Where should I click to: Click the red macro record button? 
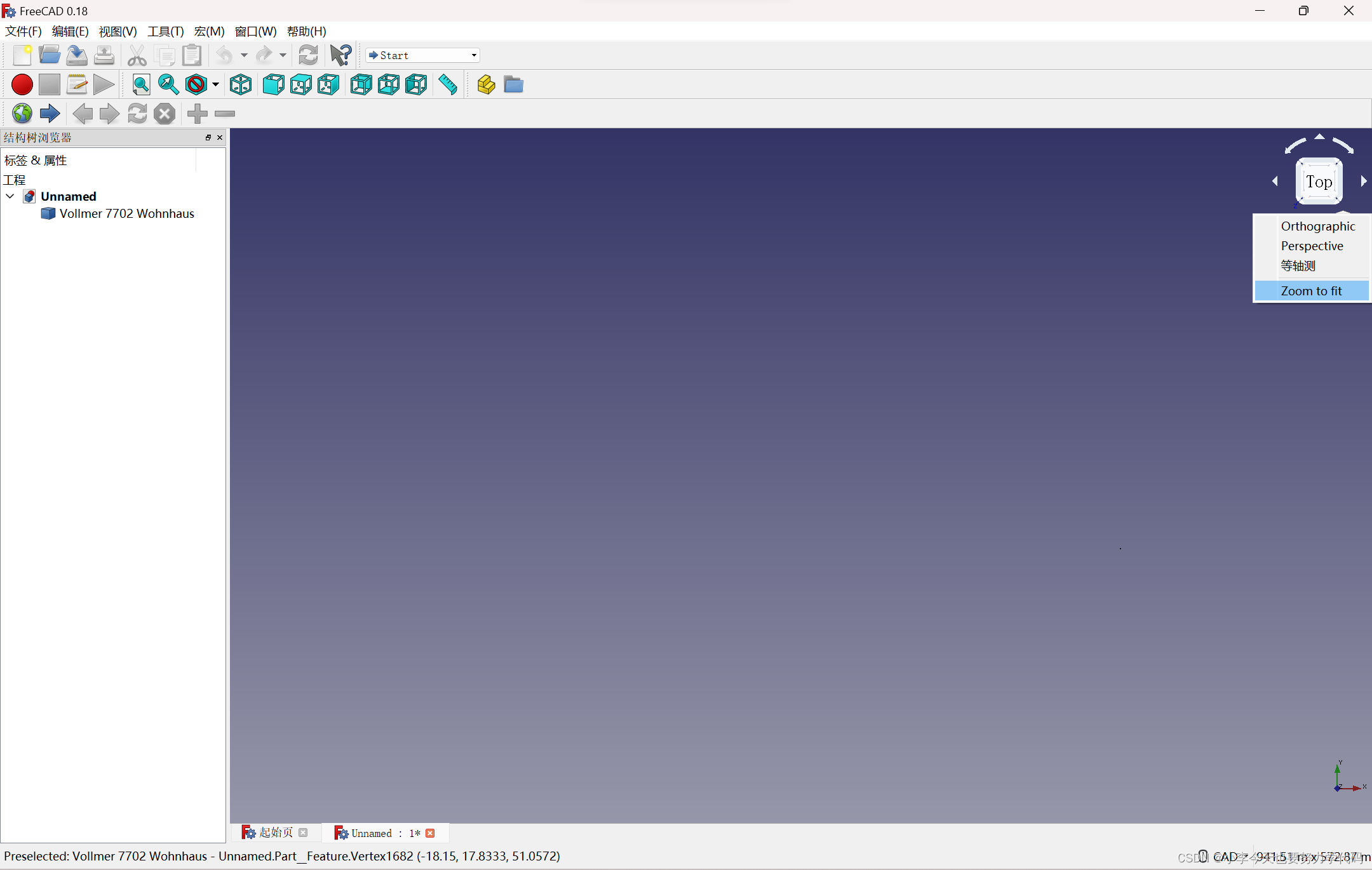22,84
